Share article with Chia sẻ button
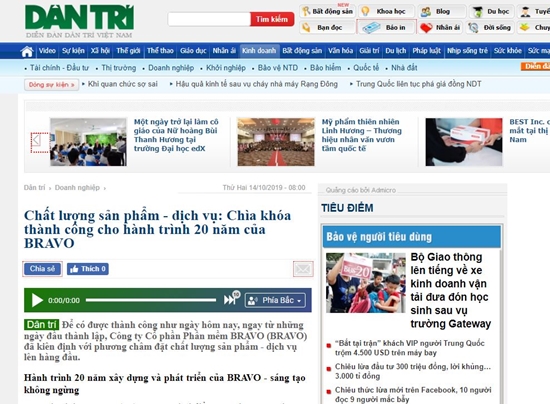 tap(42, 269)
